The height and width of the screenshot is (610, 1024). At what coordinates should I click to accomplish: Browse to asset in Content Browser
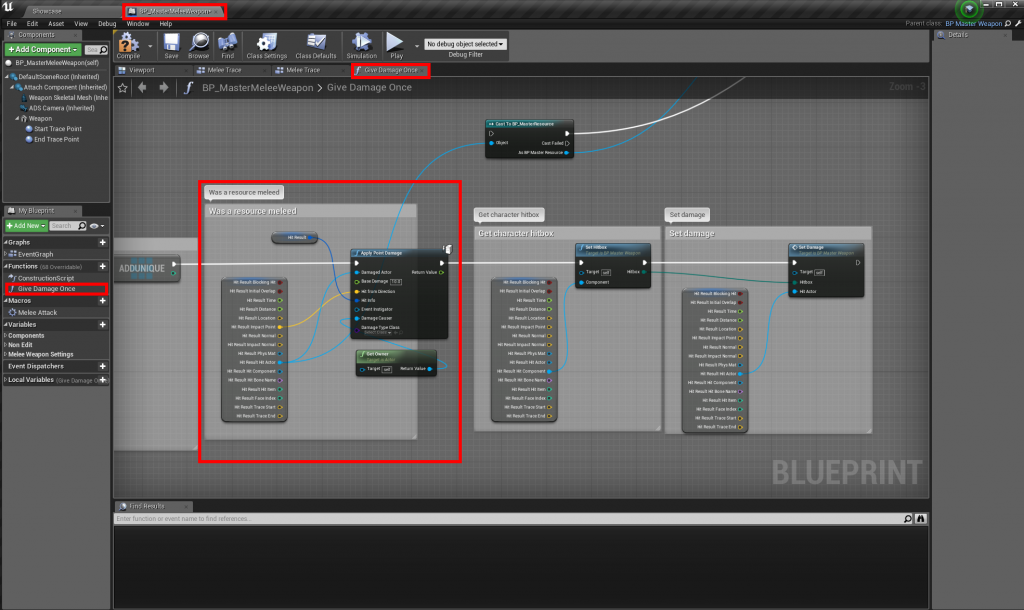click(199, 46)
